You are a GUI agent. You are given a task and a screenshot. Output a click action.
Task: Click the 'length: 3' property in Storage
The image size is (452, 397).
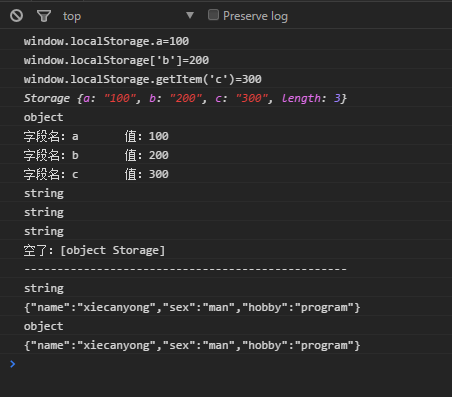tap(311, 98)
